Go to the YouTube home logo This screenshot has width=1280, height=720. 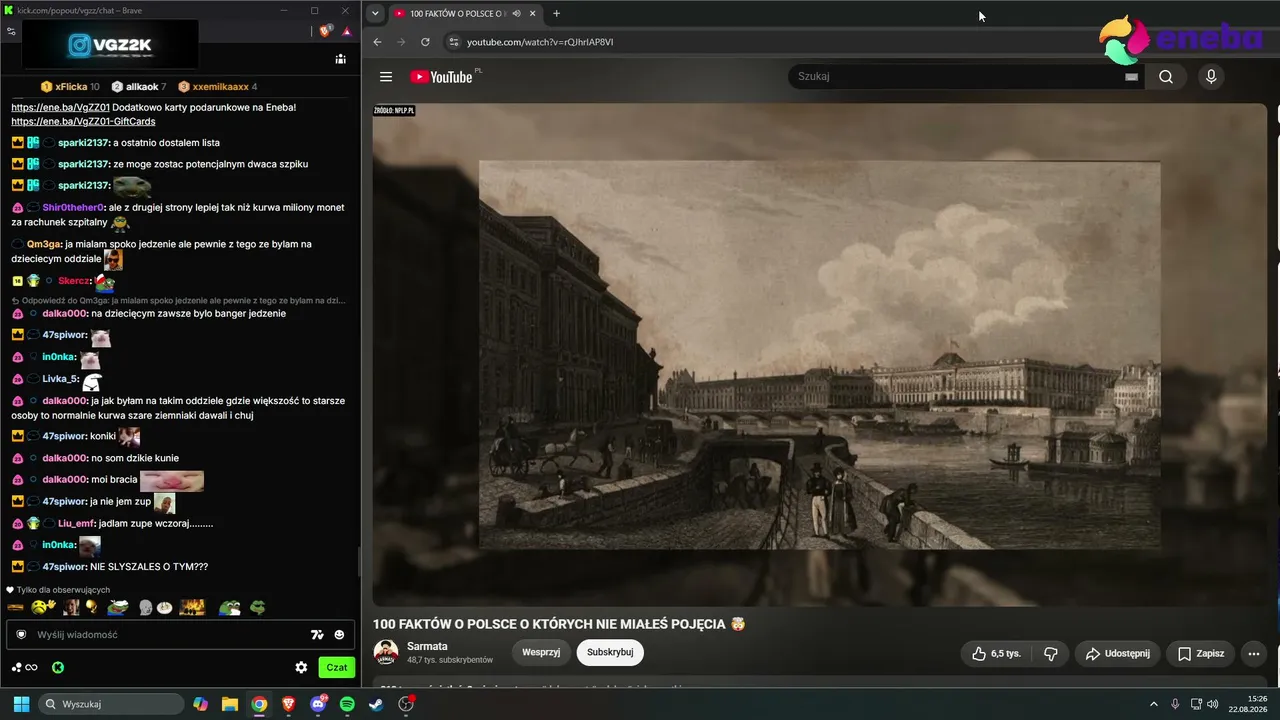coord(441,77)
